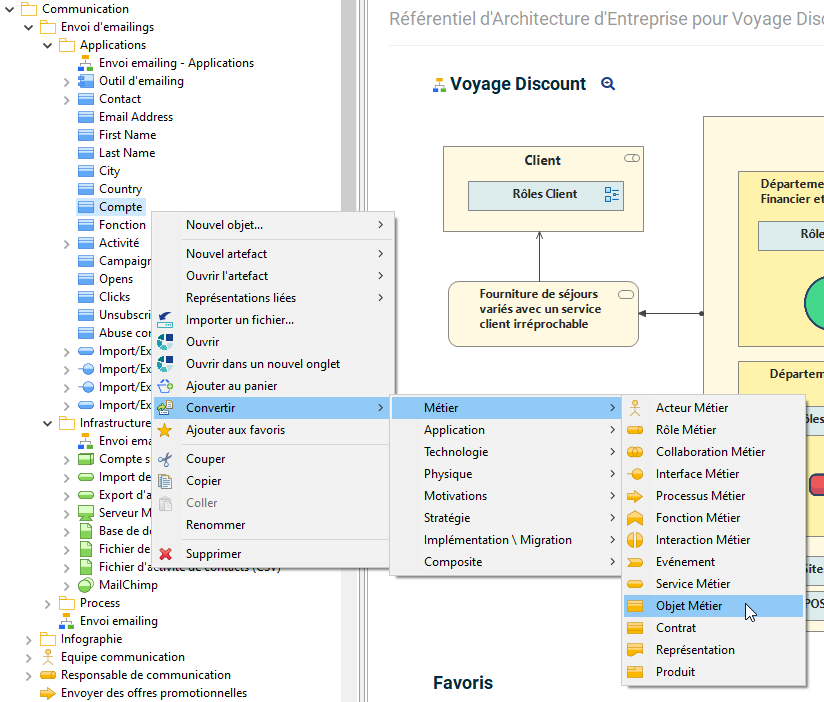Click the Copier icon
824x702 pixels.
pyautogui.click(x=165, y=481)
